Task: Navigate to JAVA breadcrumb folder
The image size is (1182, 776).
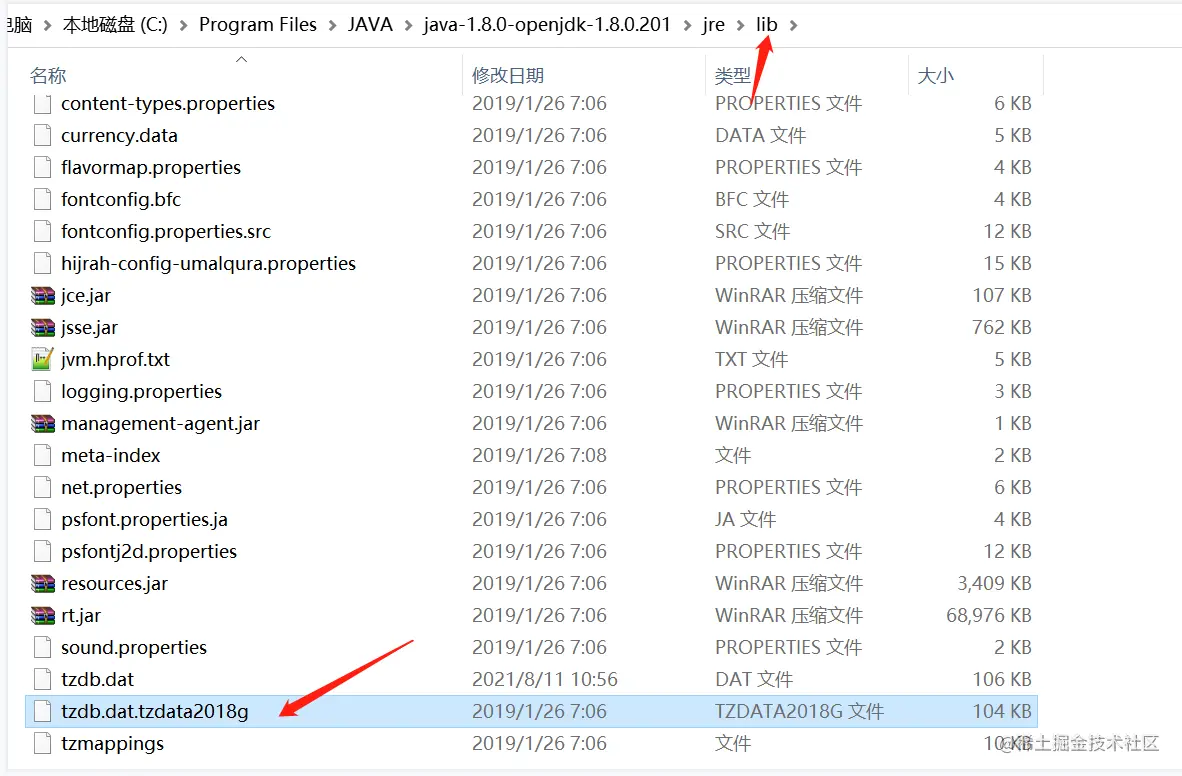Action: [x=370, y=25]
